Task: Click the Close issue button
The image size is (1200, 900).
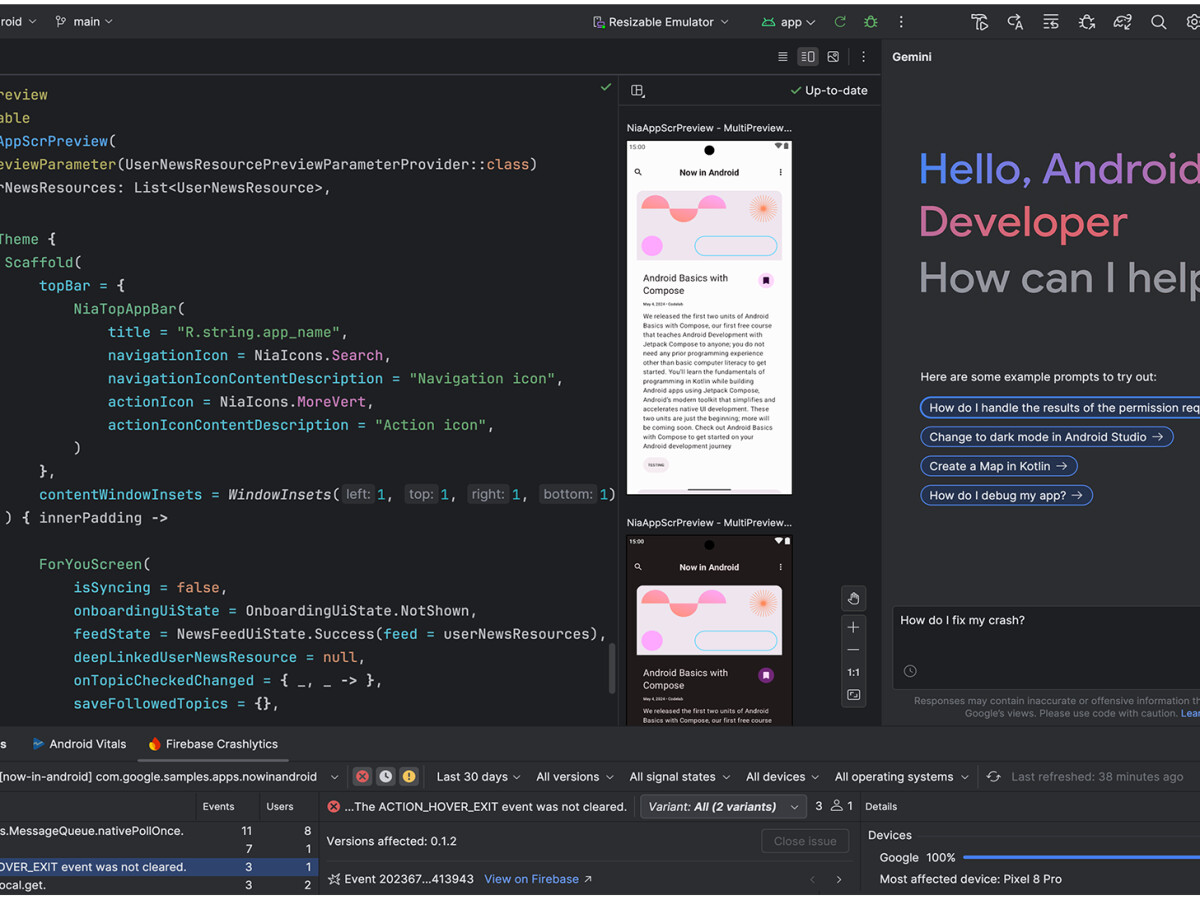Action: [805, 841]
